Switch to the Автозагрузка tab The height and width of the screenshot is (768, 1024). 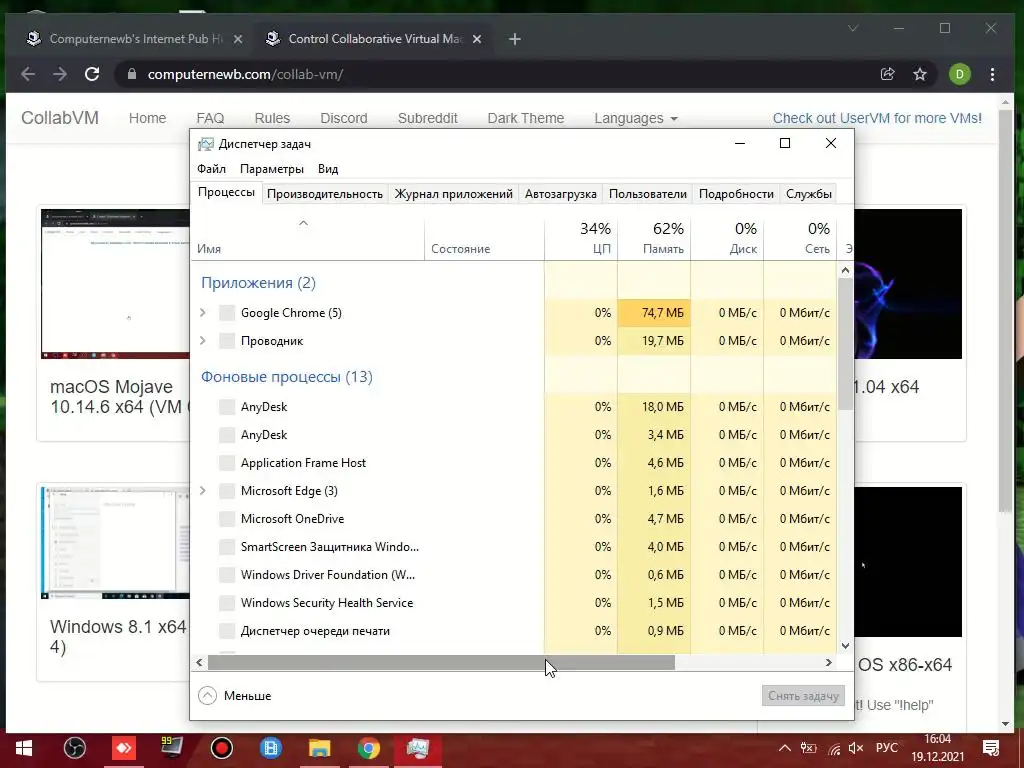560,194
